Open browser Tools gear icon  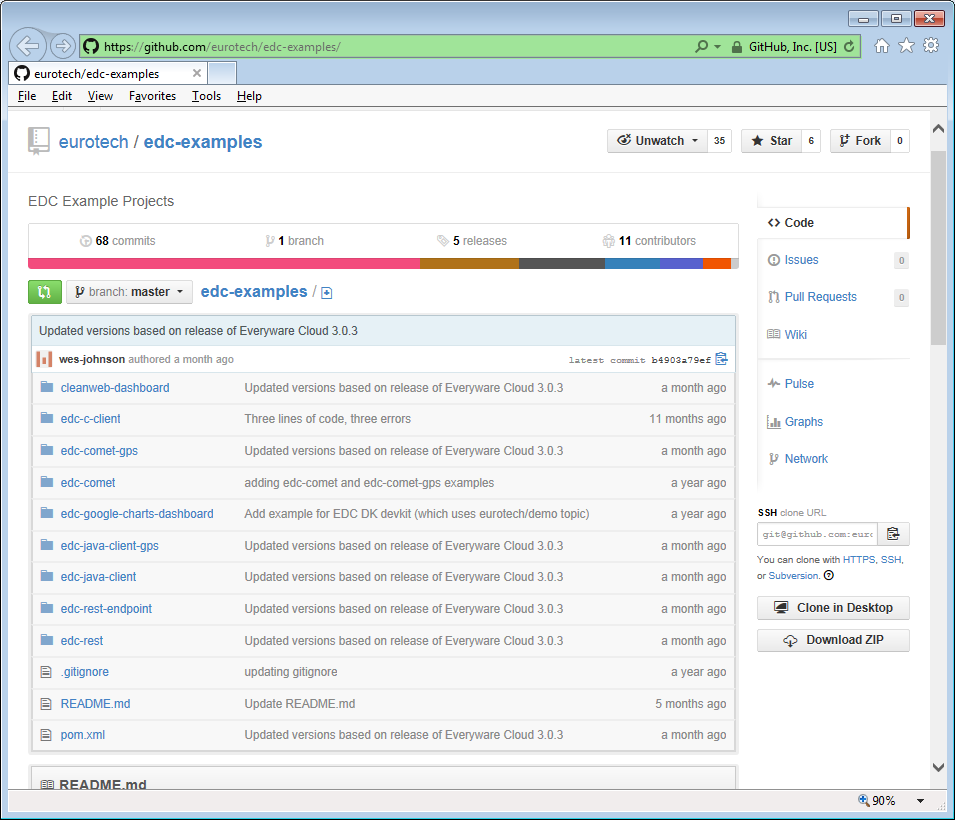pyautogui.click(x=931, y=46)
